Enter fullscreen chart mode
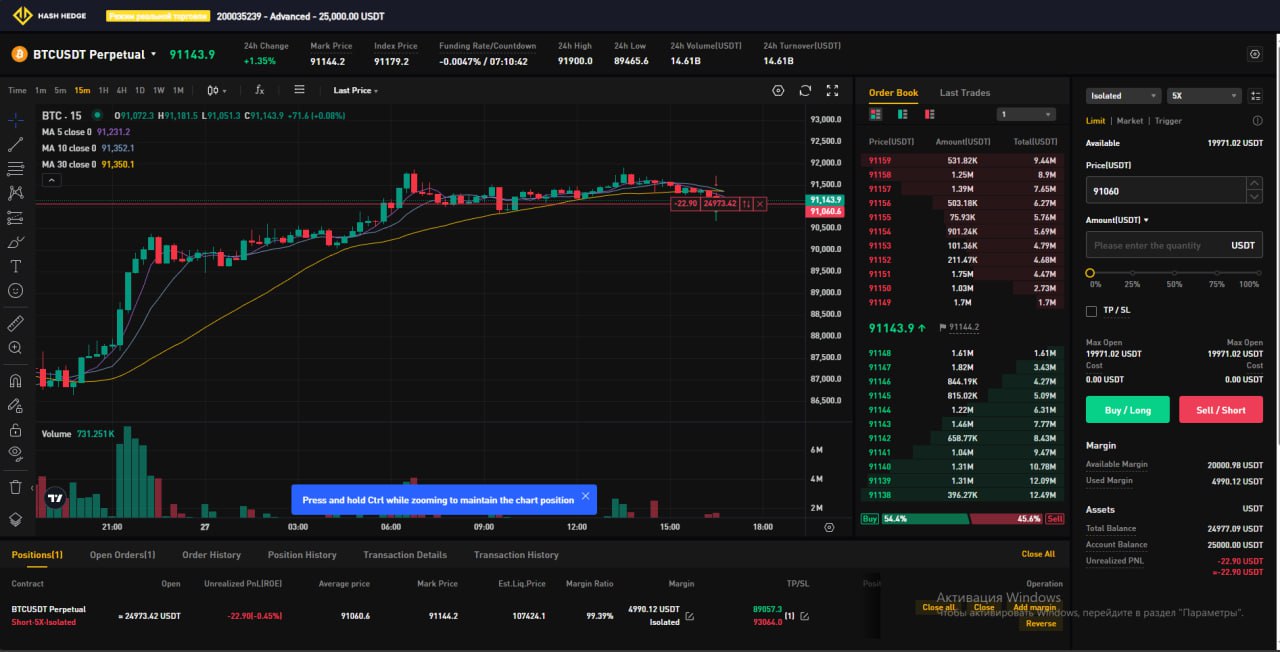 [x=832, y=91]
